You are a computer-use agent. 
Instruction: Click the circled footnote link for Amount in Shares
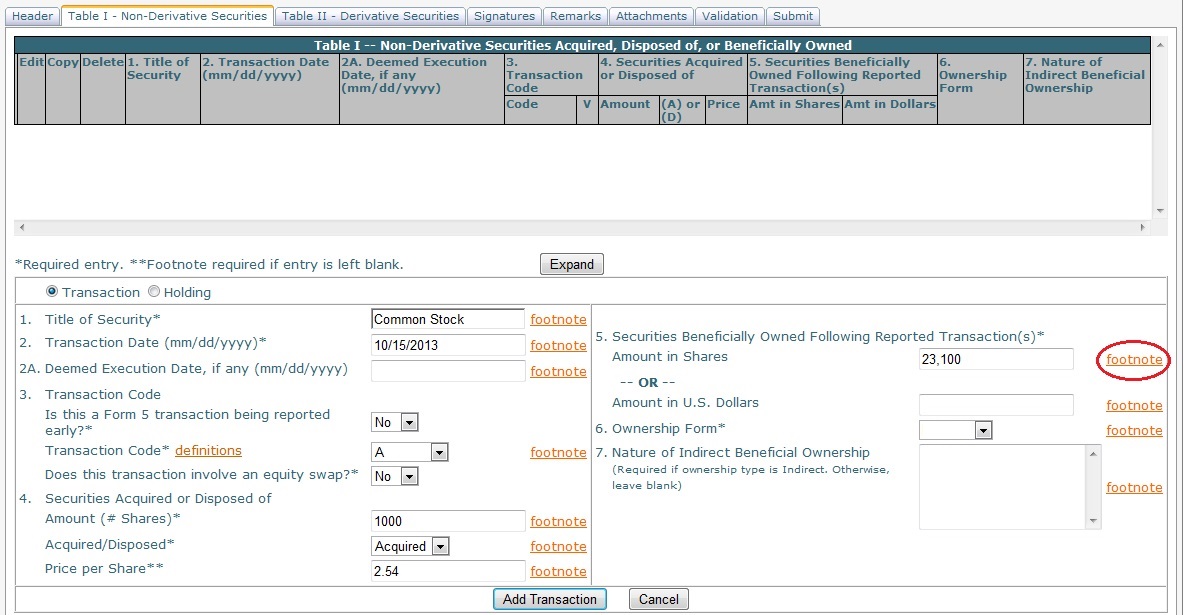tap(1134, 359)
